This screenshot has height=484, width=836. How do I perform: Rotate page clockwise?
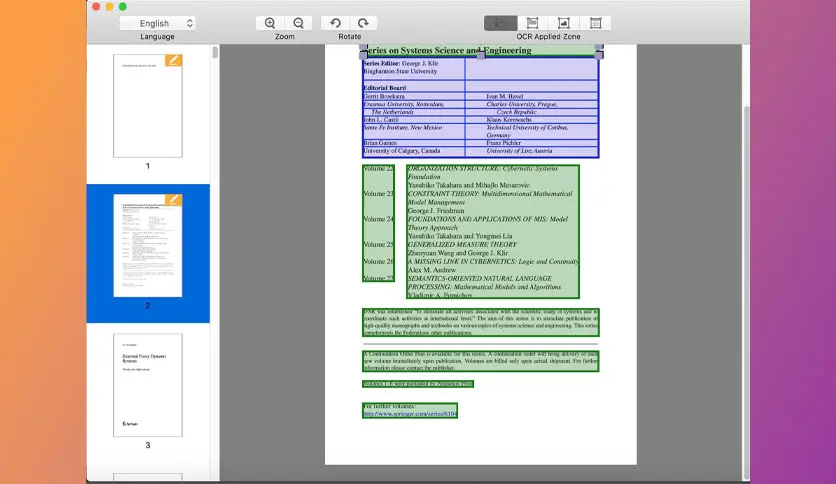[364, 23]
